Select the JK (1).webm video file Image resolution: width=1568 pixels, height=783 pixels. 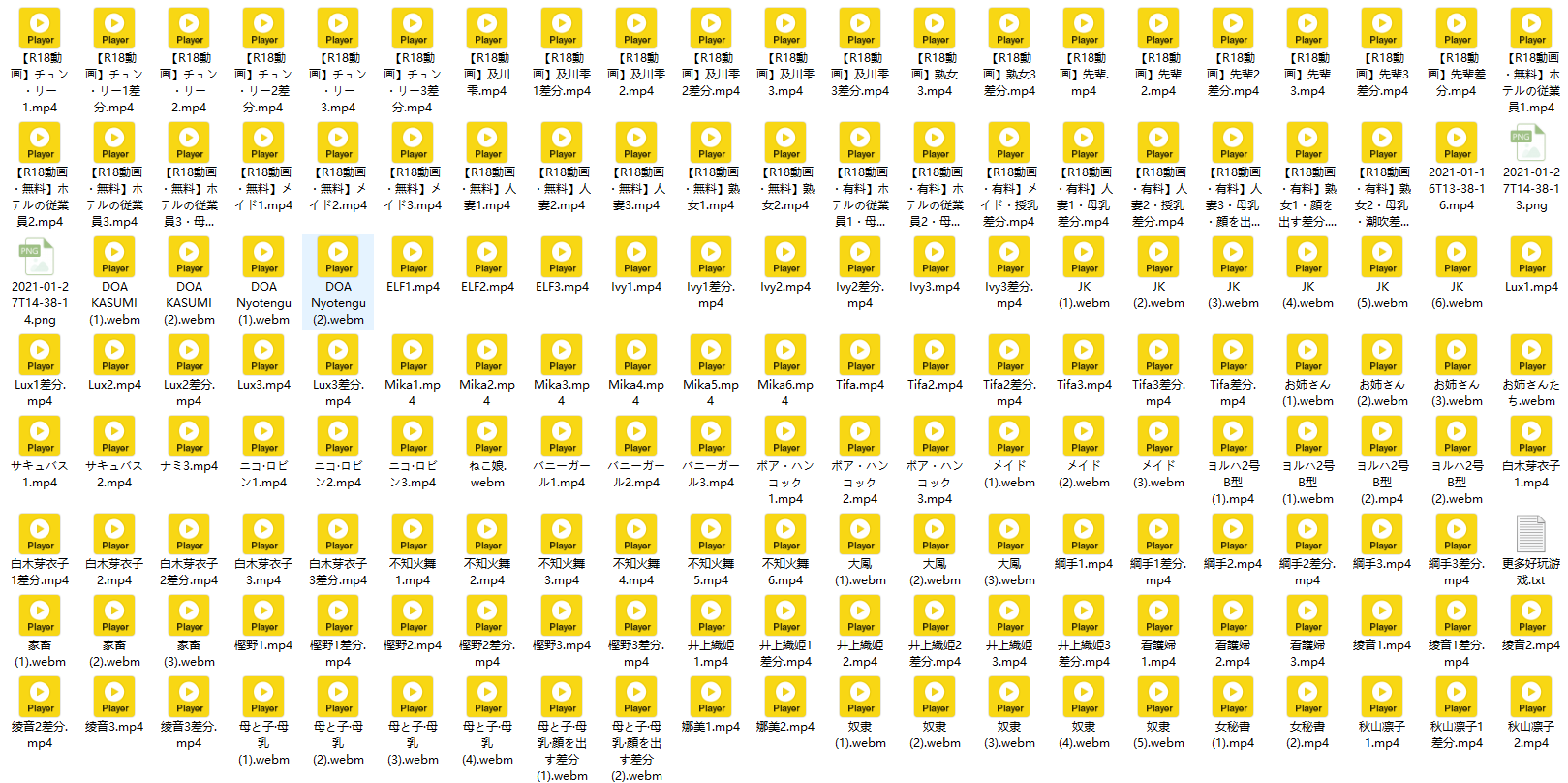tap(1084, 257)
